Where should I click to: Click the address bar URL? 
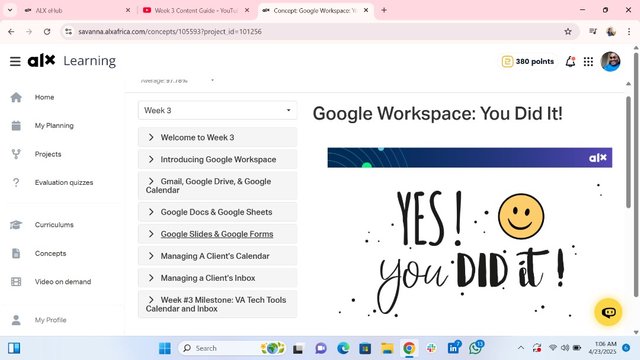170,31
